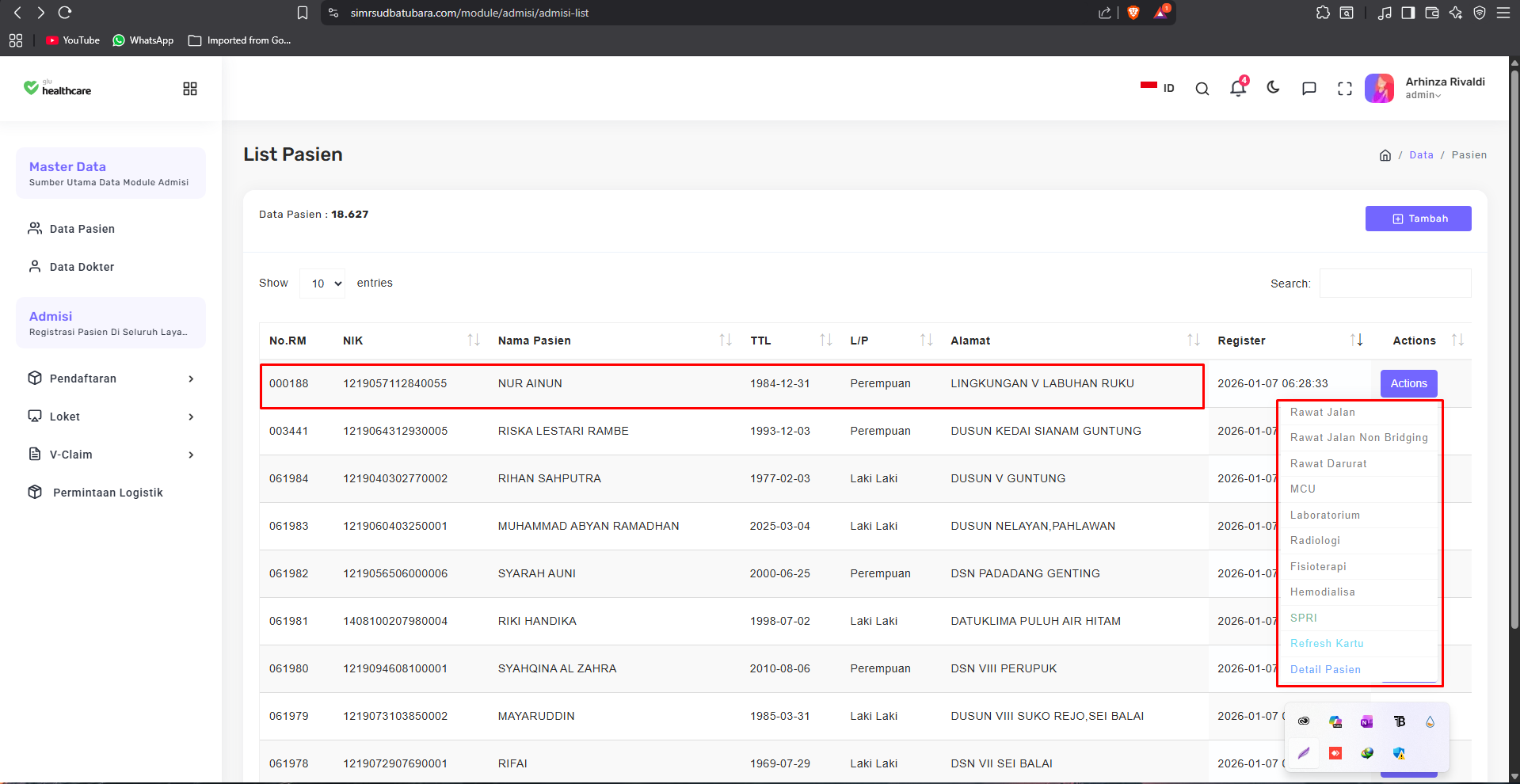Open Permintaan Logistik in sidebar

[x=95, y=493]
